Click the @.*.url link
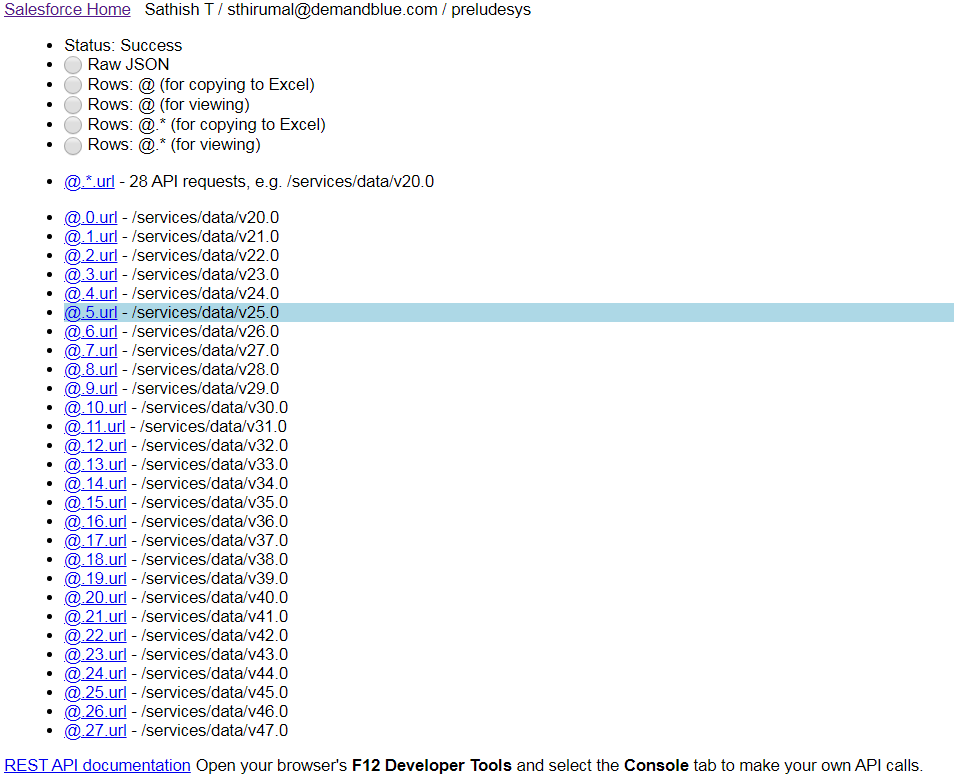Image resolution: width=954 pixels, height=780 pixels. tap(89, 182)
